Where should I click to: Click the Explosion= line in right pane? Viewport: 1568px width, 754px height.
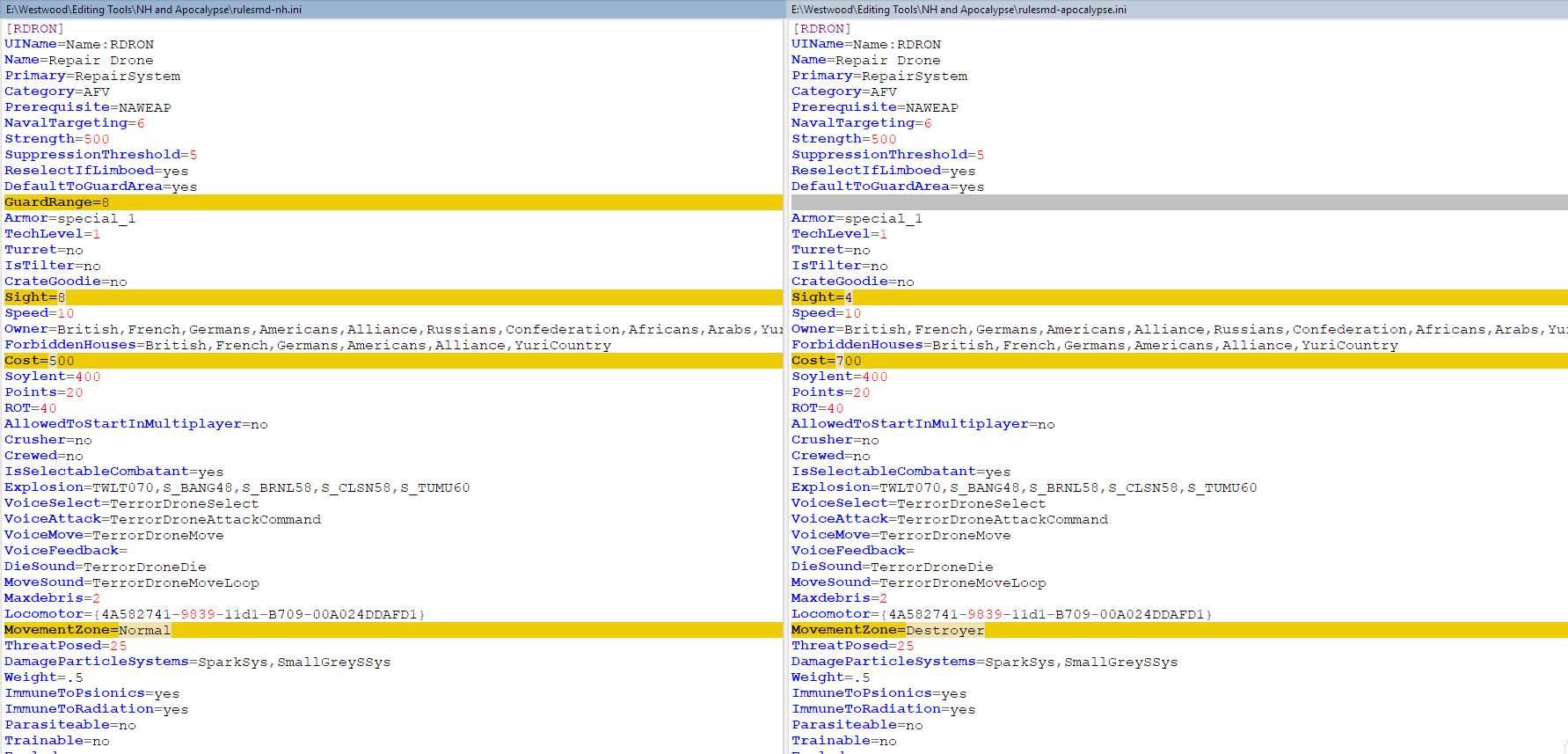(1025, 487)
